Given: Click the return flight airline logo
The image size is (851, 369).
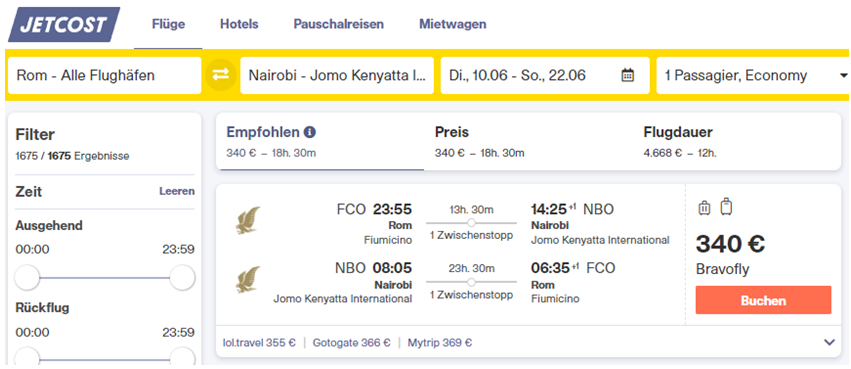Looking at the screenshot, I should 247,279.
